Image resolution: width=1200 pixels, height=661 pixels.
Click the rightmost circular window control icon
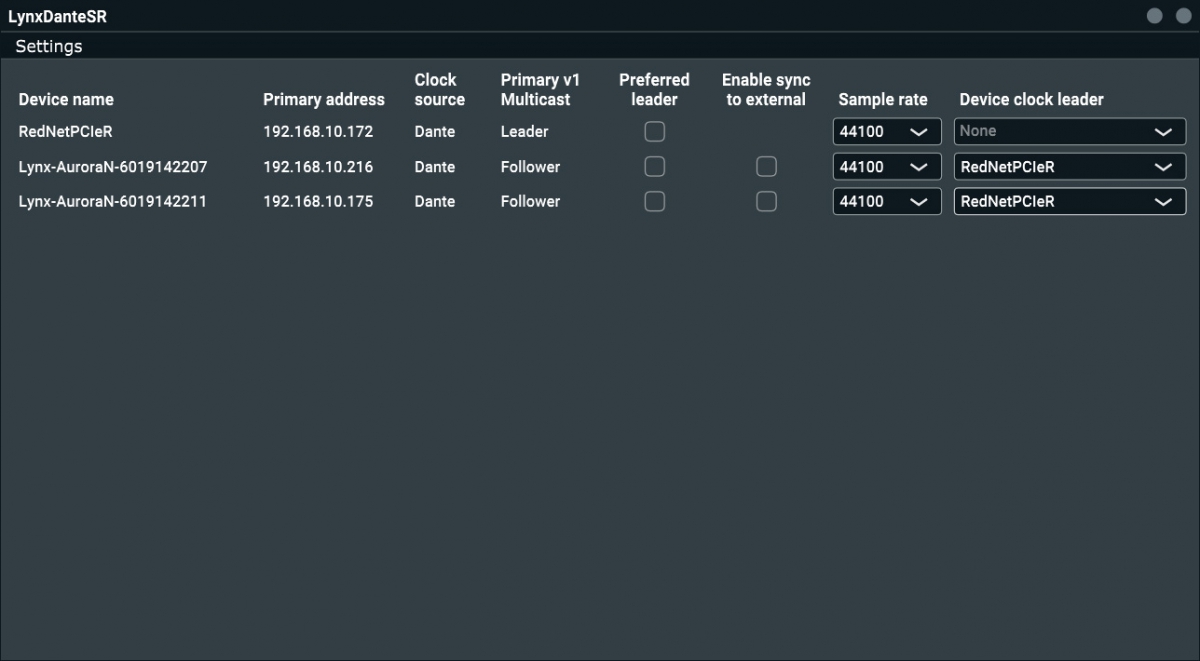pyautogui.click(x=1183, y=15)
